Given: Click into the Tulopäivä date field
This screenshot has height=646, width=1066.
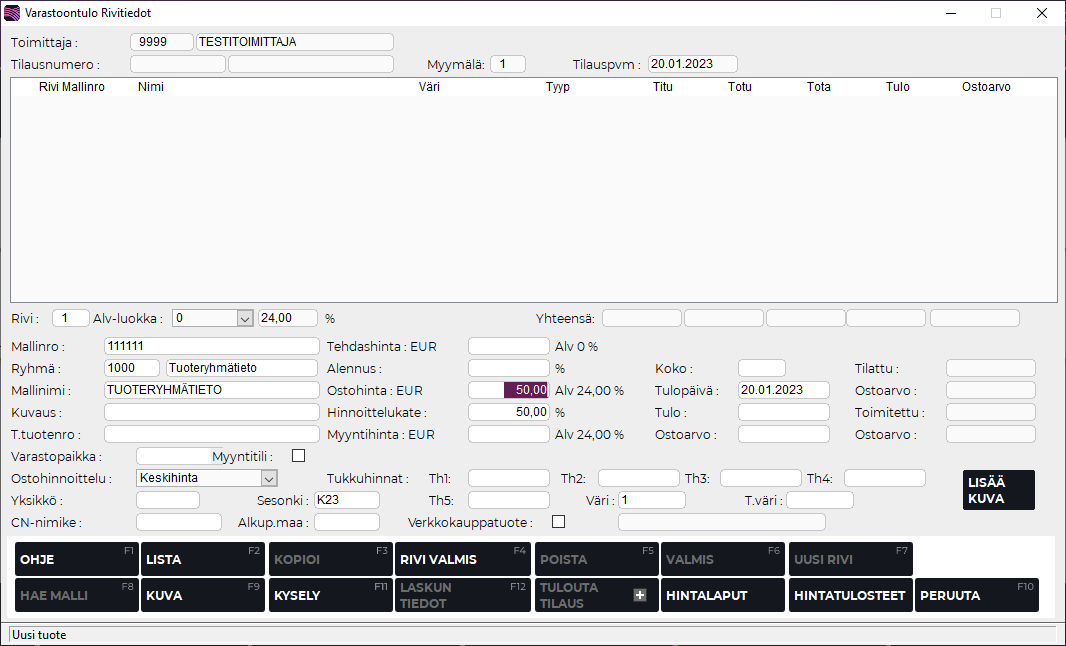Looking at the screenshot, I should click(x=783, y=390).
